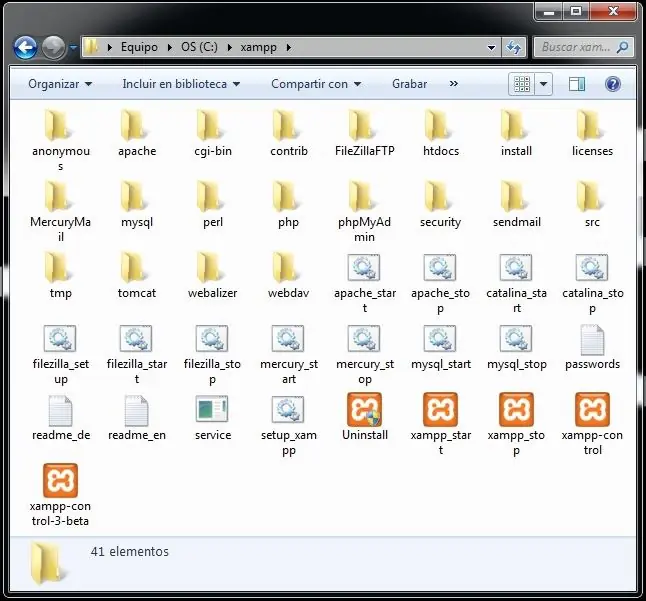Select the perl folder

point(210,196)
